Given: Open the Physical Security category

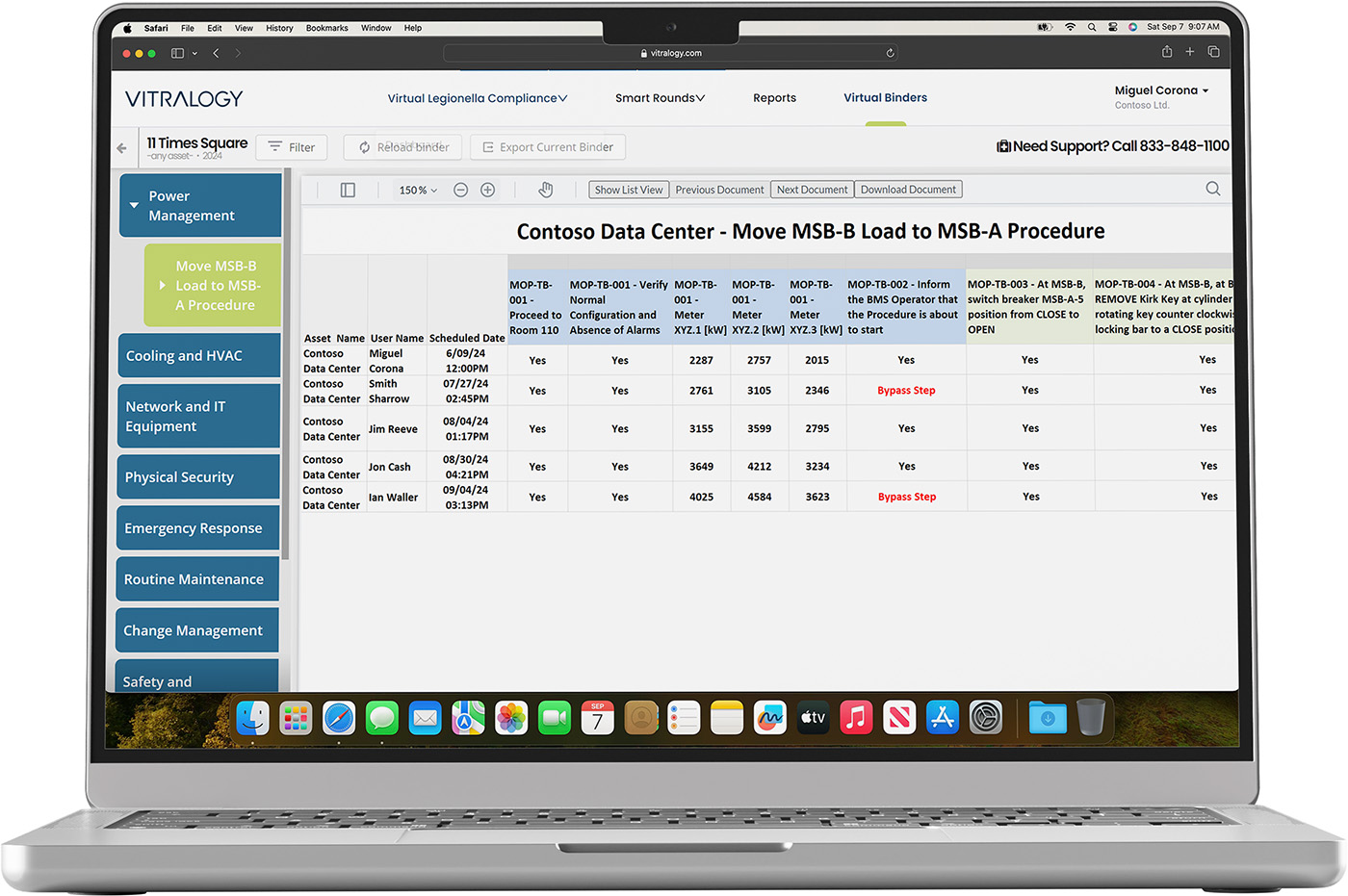Looking at the screenshot, I should (198, 477).
